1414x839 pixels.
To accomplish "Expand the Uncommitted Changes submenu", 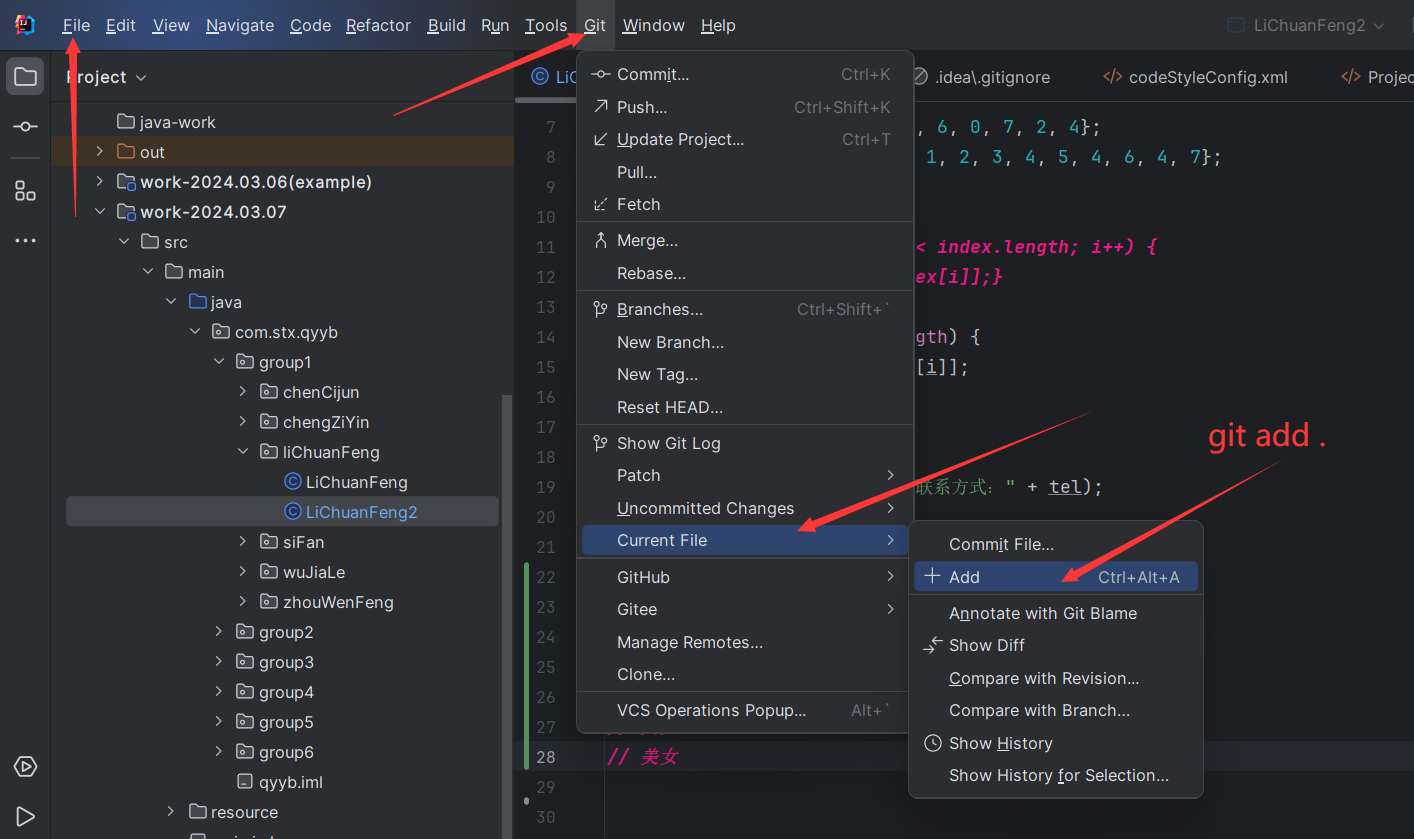I will click(x=745, y=508).
